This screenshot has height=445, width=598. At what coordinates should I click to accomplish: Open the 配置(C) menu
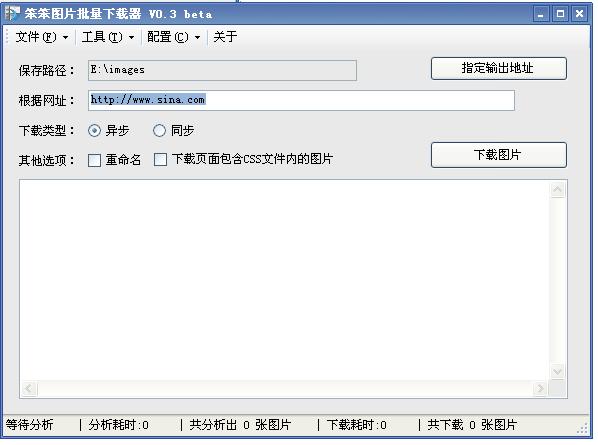coord(174,37)
